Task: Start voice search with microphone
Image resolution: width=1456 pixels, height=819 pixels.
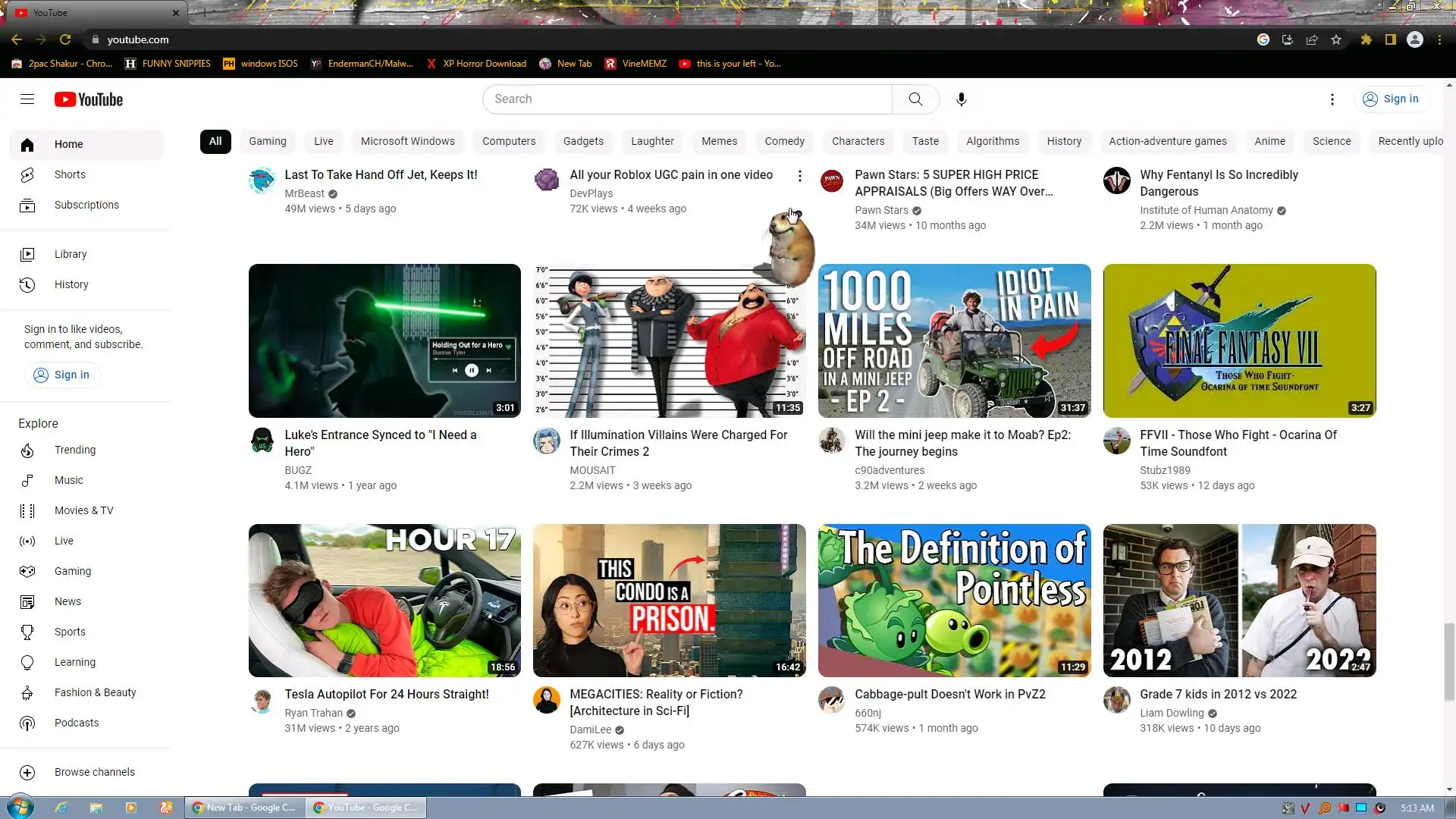Action: (961, 99)
